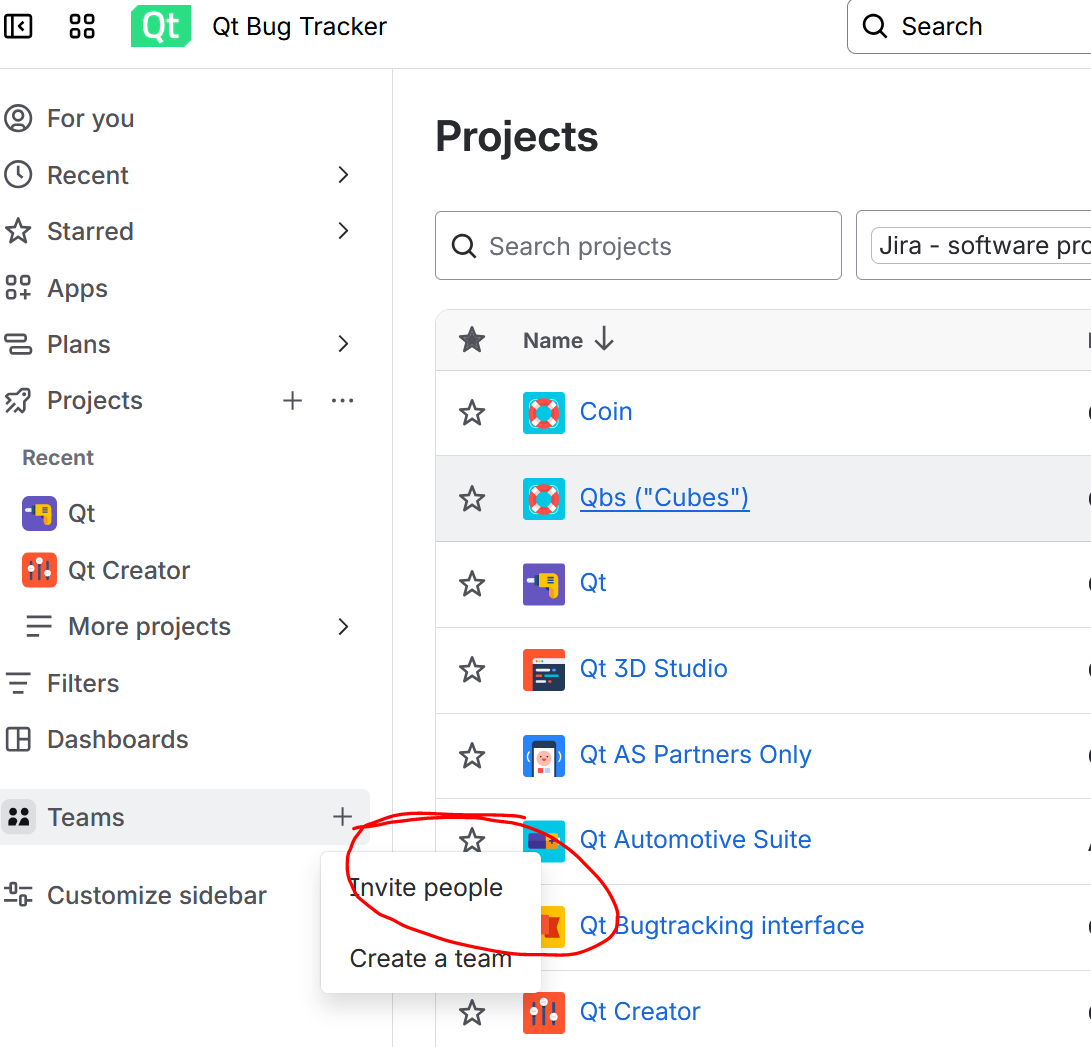
Task: Open More projects in the sidebar
Action: [150, 627]
